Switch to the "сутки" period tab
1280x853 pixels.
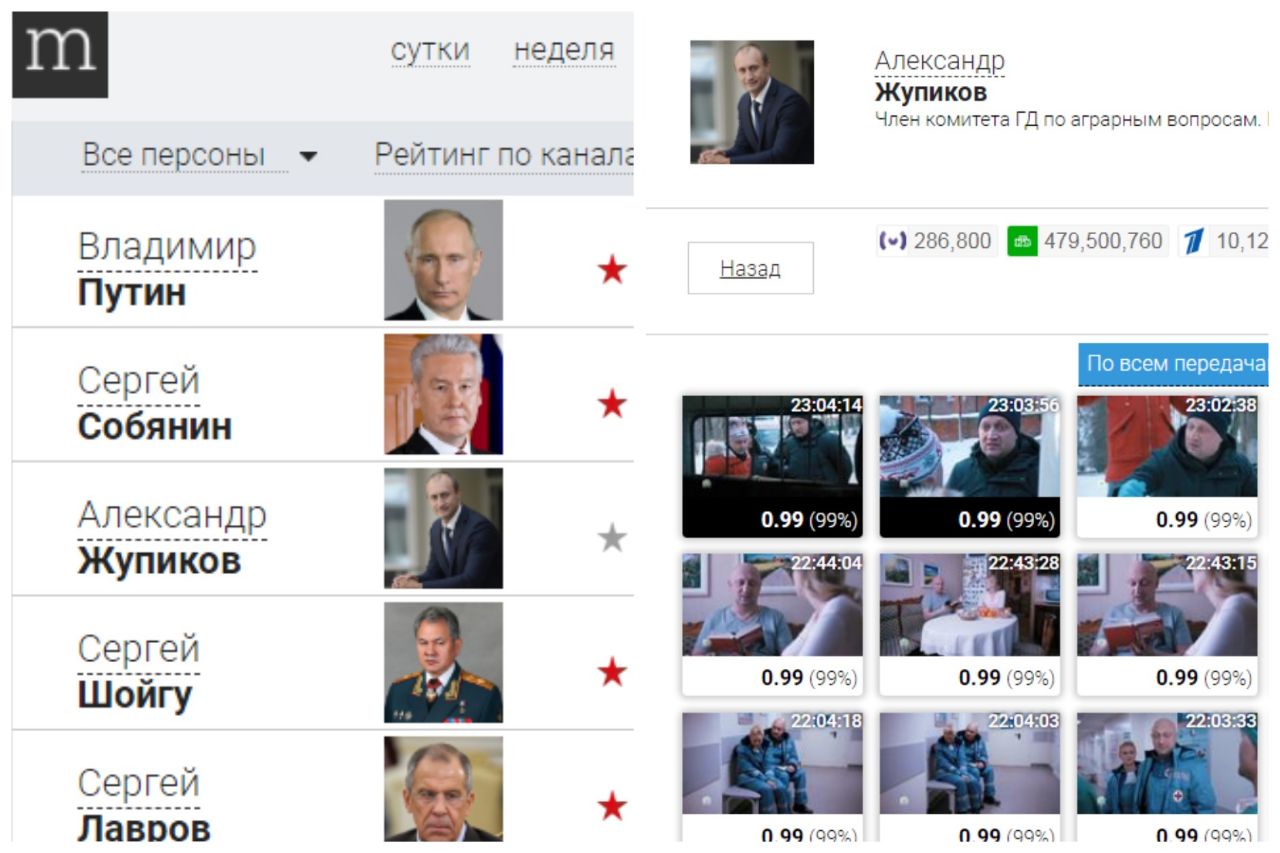[430, 51]
